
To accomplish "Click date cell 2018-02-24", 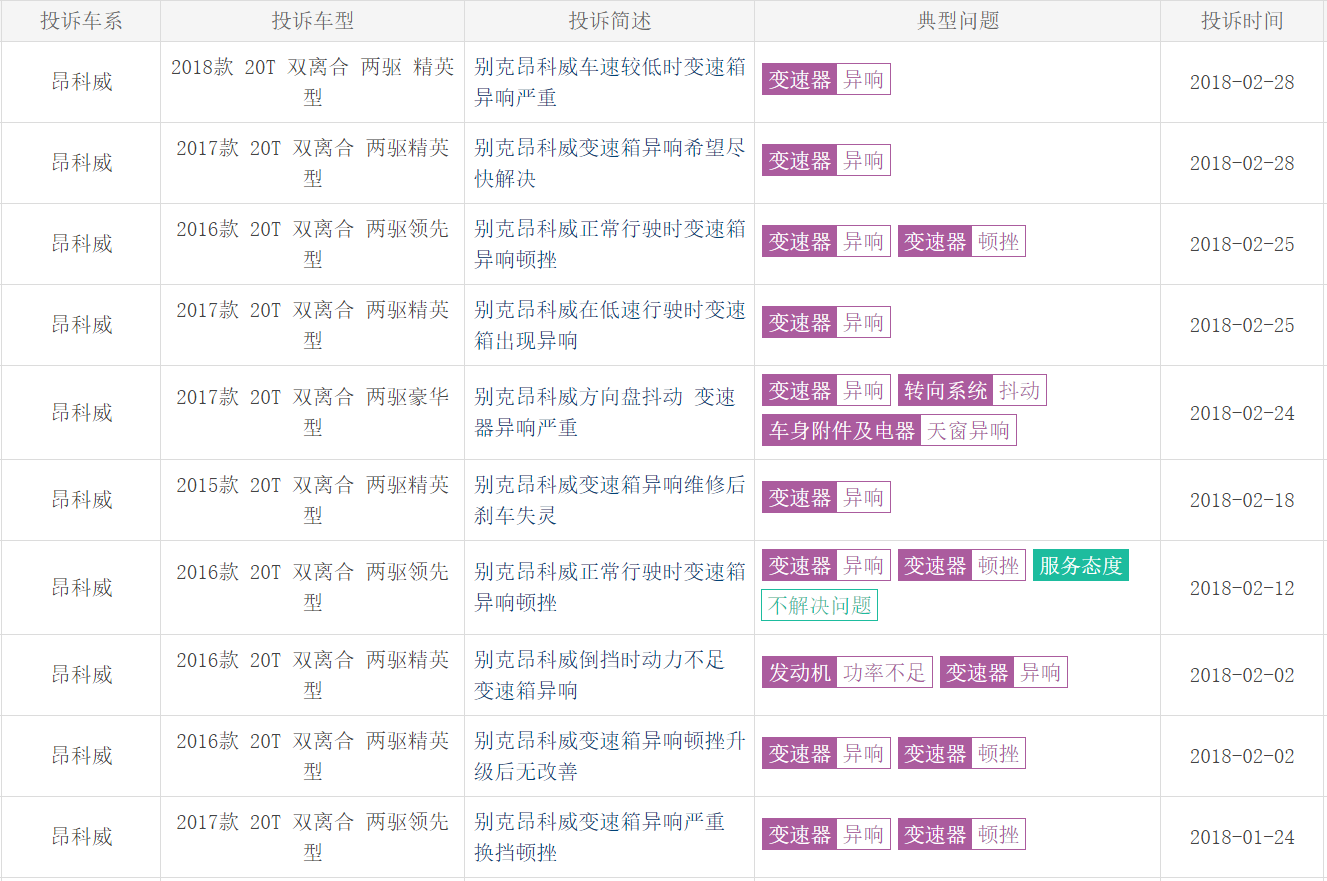I will [x=1242, y=413].
